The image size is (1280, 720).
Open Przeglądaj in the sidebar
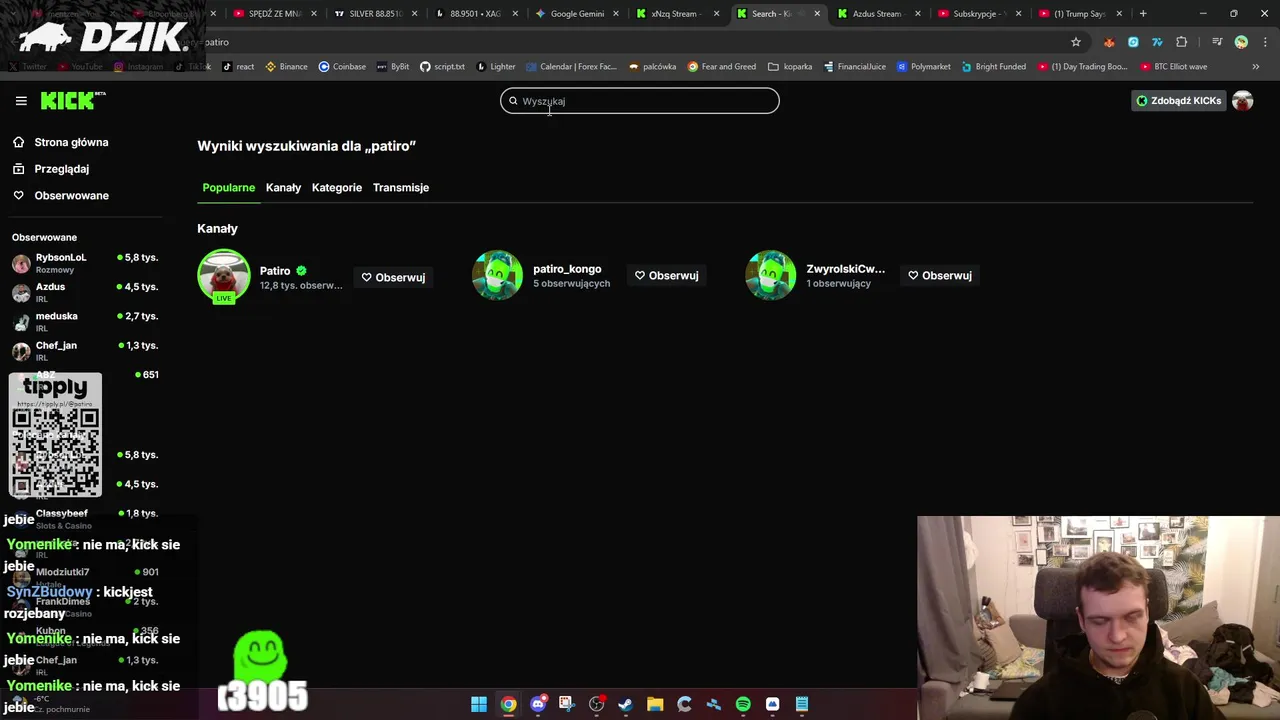[61, 169]
